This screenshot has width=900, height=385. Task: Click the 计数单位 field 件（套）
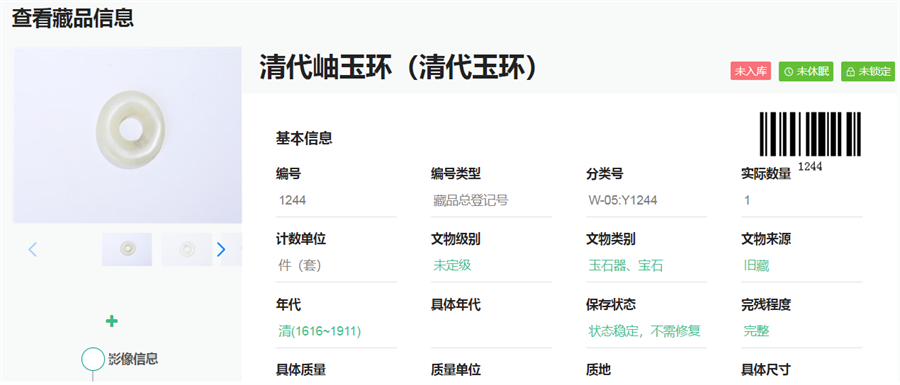tap(336, 266)
